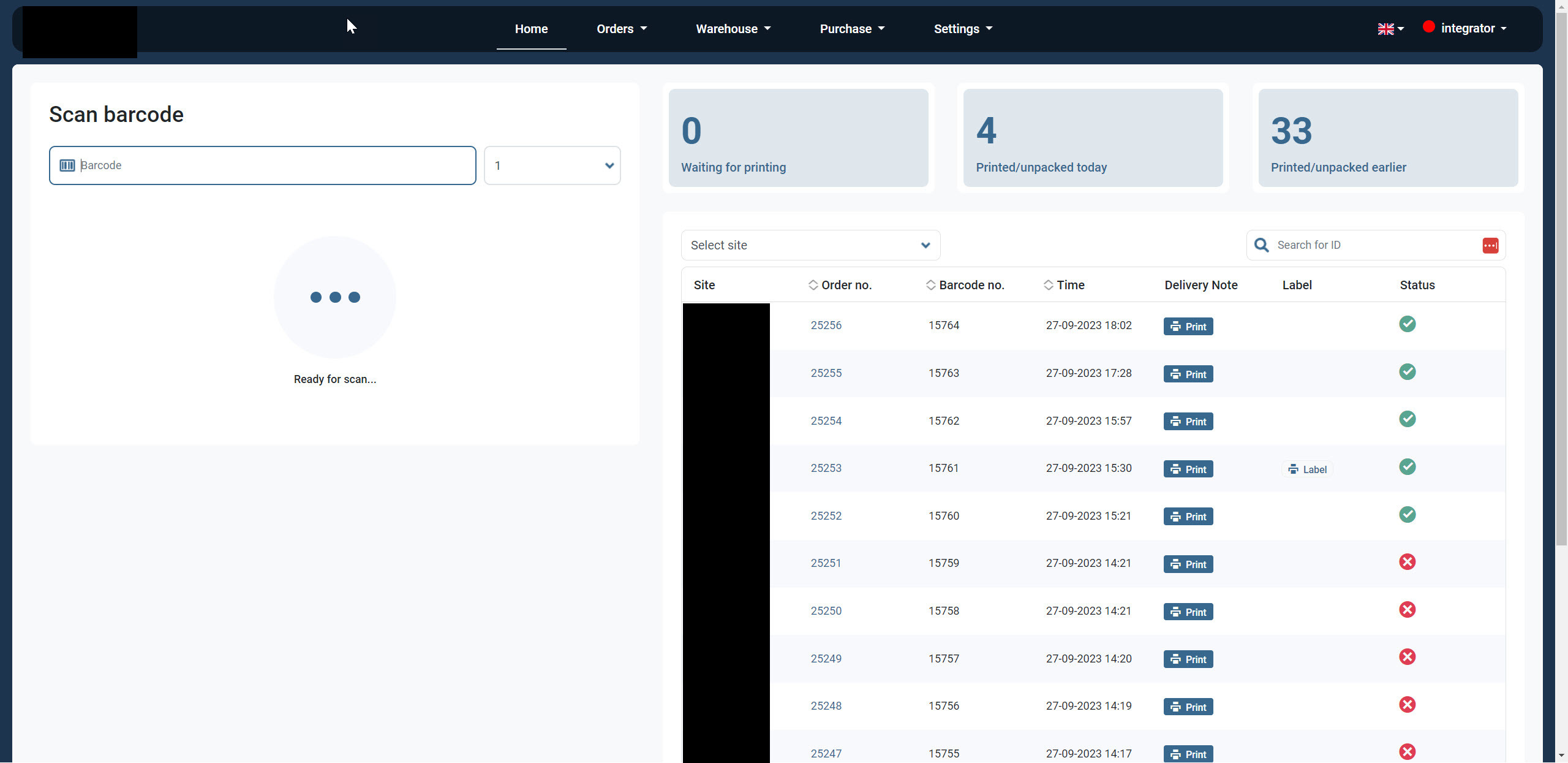The height and width of the screenshot is (763, 1568).
Task: Click the red dots icon in the search box
Action: [x=1490, y=246]
